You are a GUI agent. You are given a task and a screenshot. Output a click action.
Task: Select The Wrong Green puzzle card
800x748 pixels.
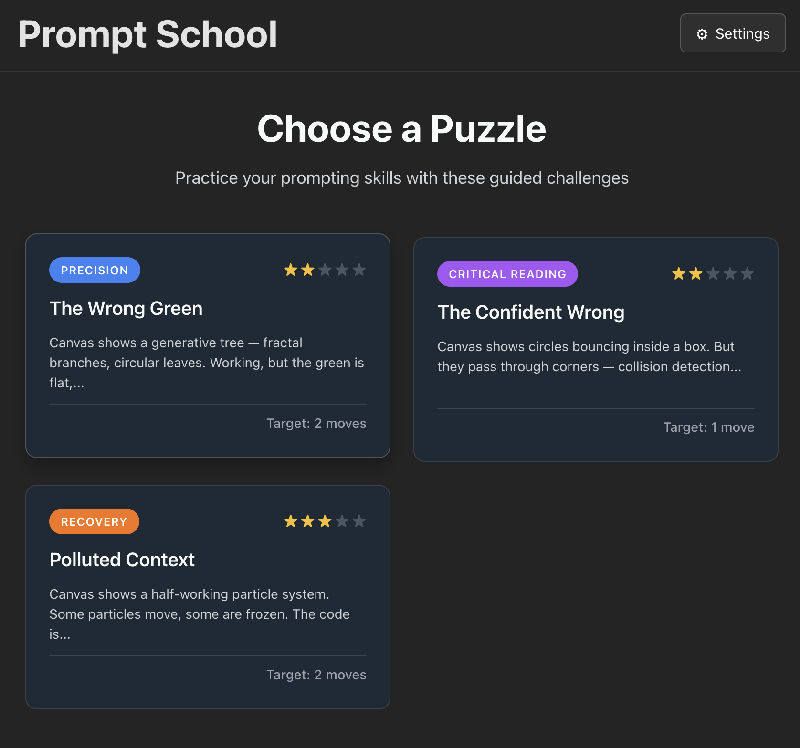[207, 348]
